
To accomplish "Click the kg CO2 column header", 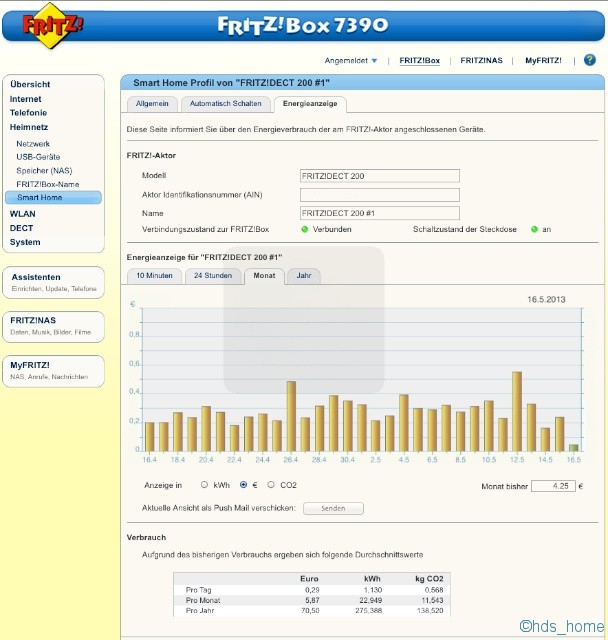I will click(429, 579).
